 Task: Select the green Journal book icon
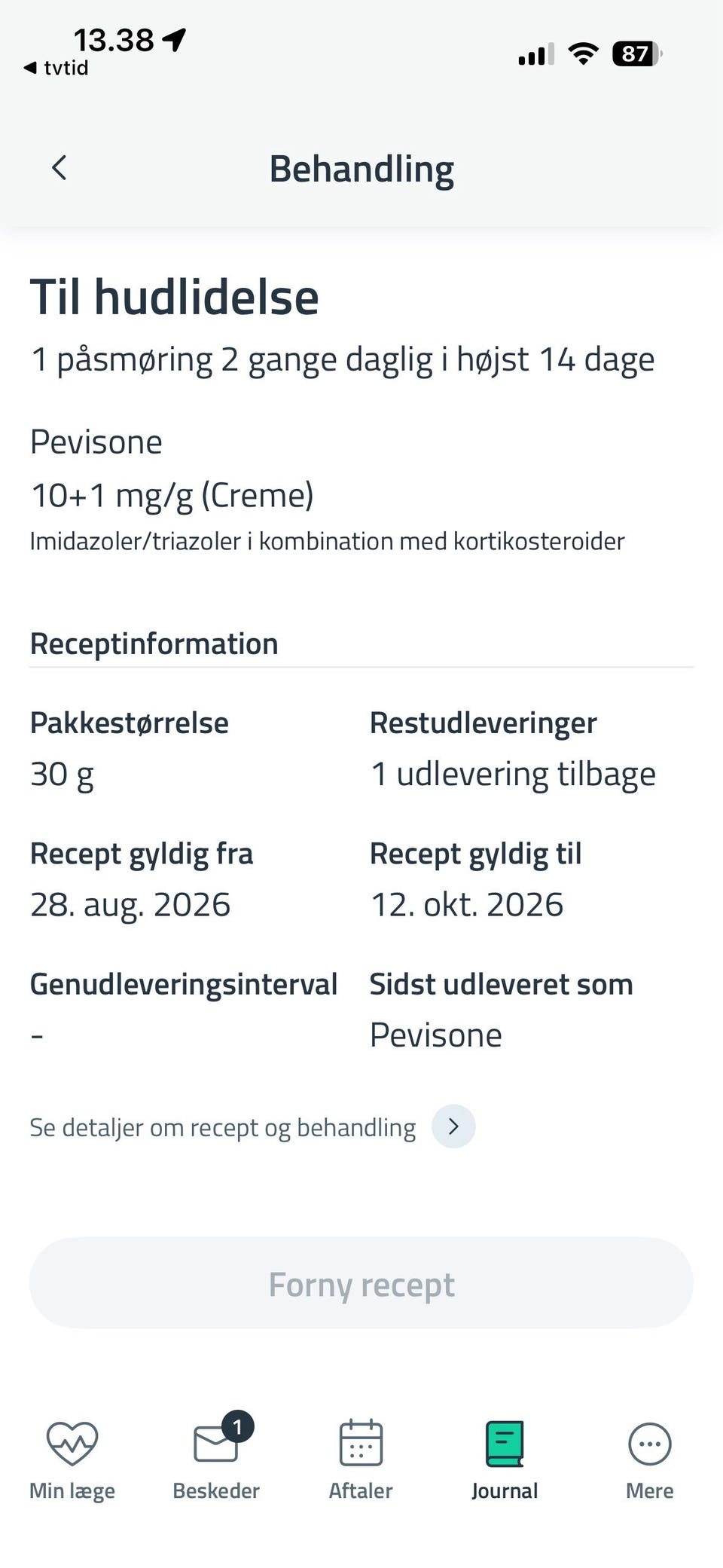[505, 1444]
